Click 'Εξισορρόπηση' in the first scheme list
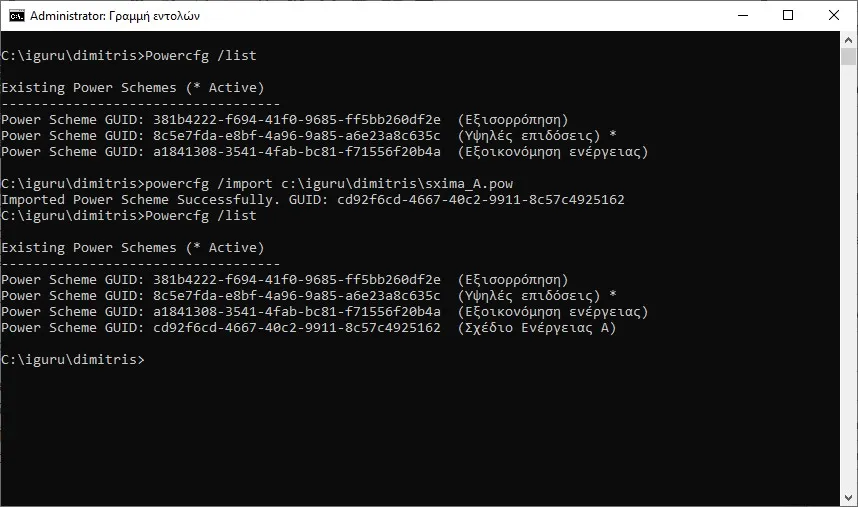 [512, 120]
